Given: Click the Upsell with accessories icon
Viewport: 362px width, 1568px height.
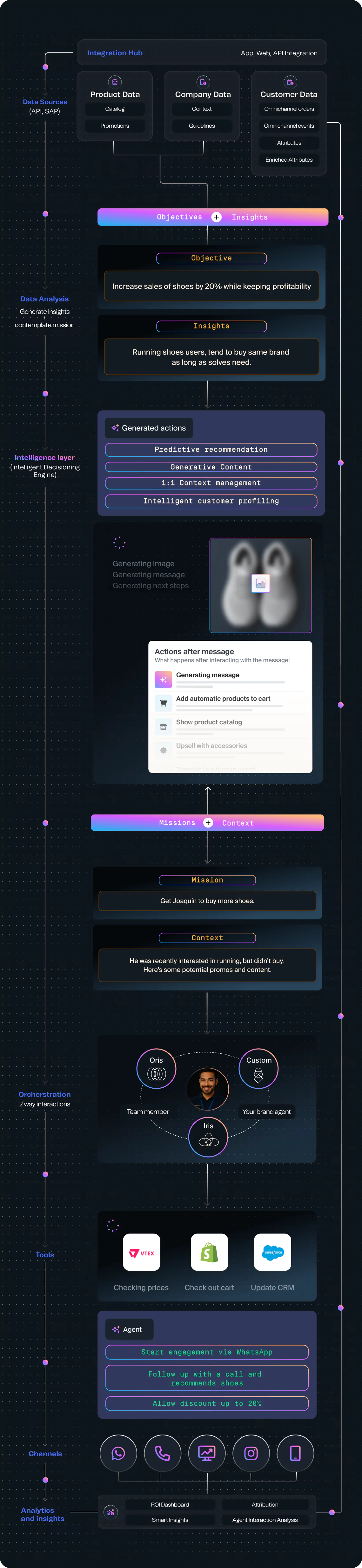Looking at the screenshot, I should (163, 751).
